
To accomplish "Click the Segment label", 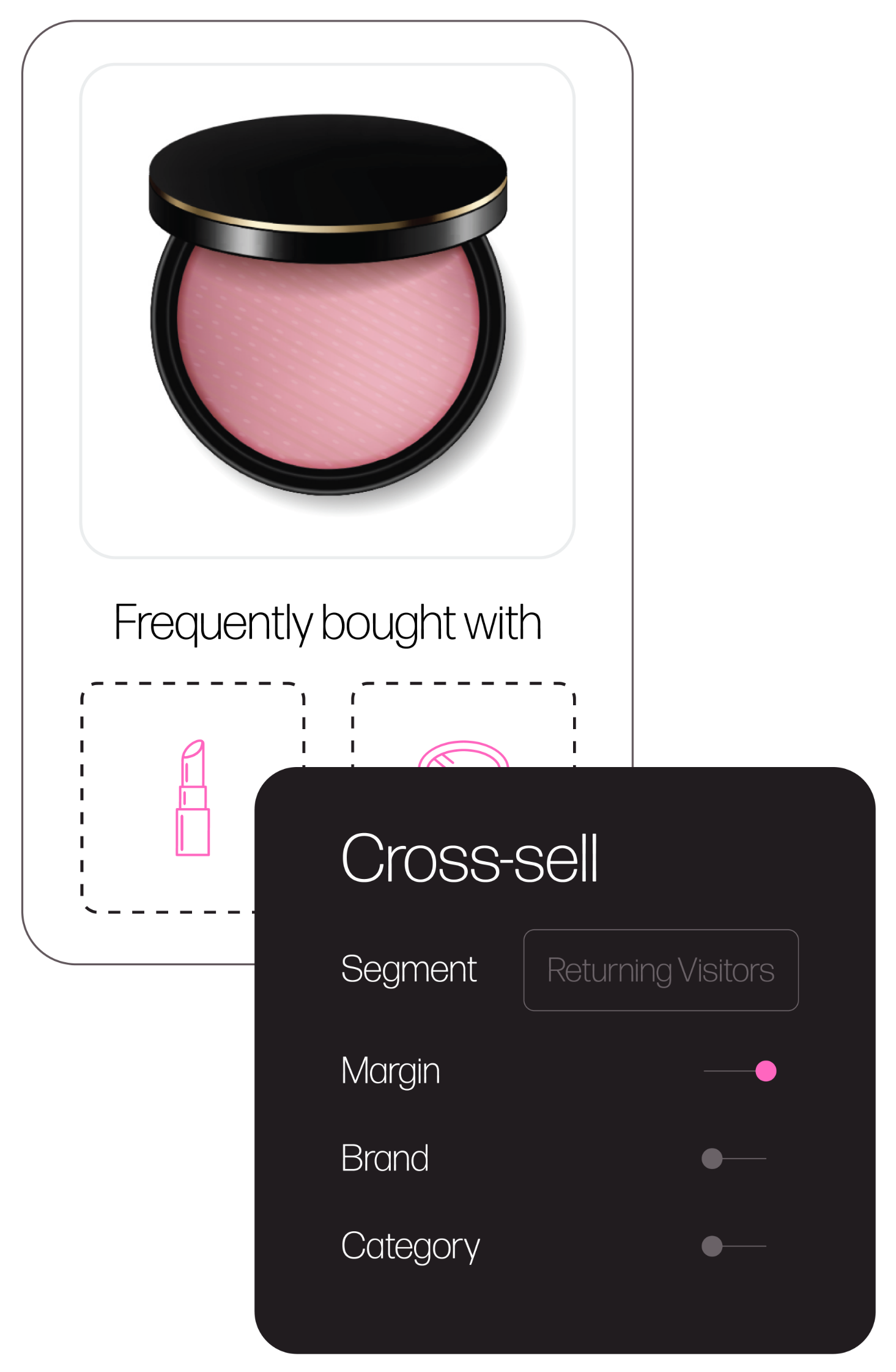I will tap(409, 970).
